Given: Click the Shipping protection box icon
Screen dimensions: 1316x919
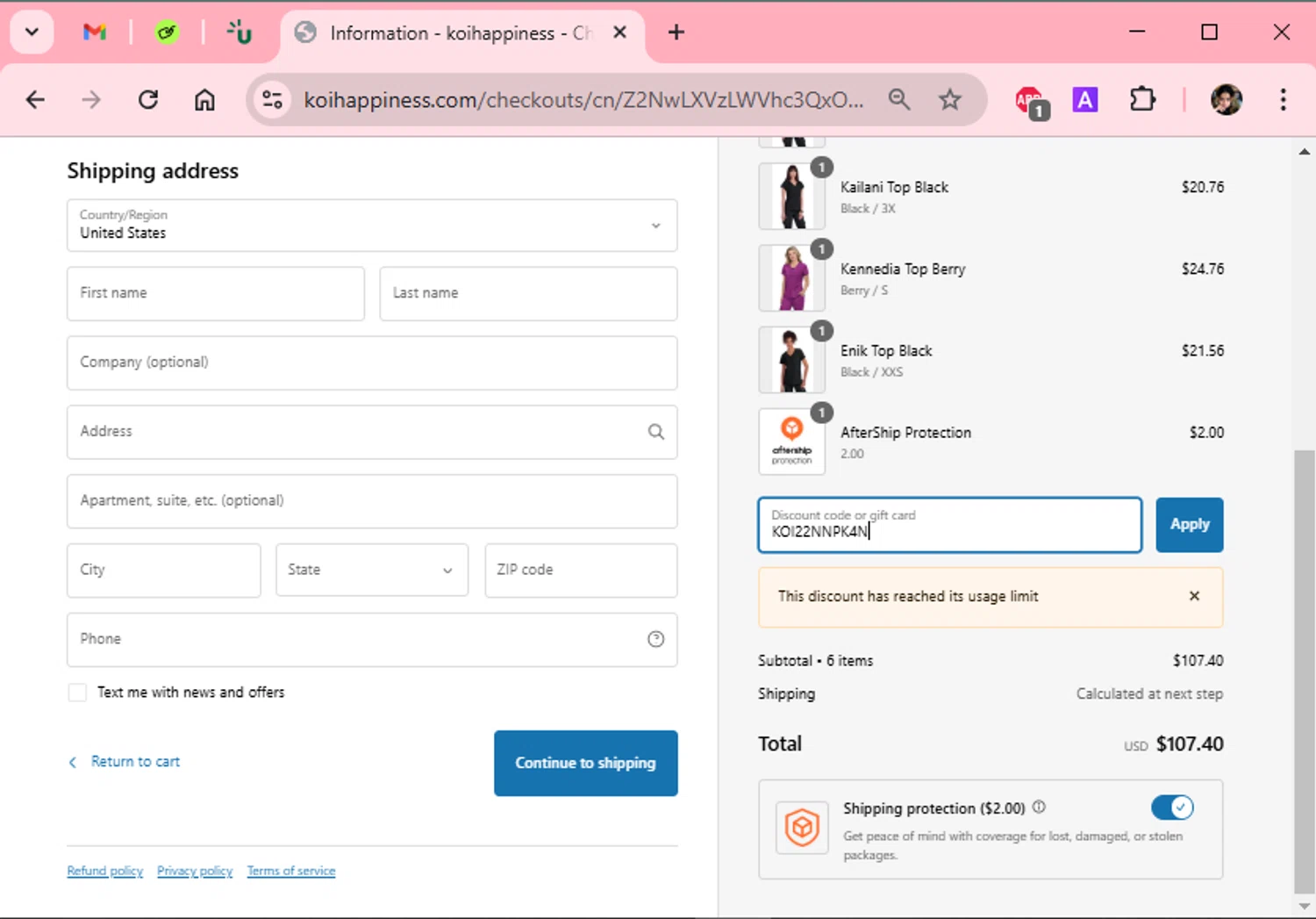Looking at the screenshot, I should (802, 827).
